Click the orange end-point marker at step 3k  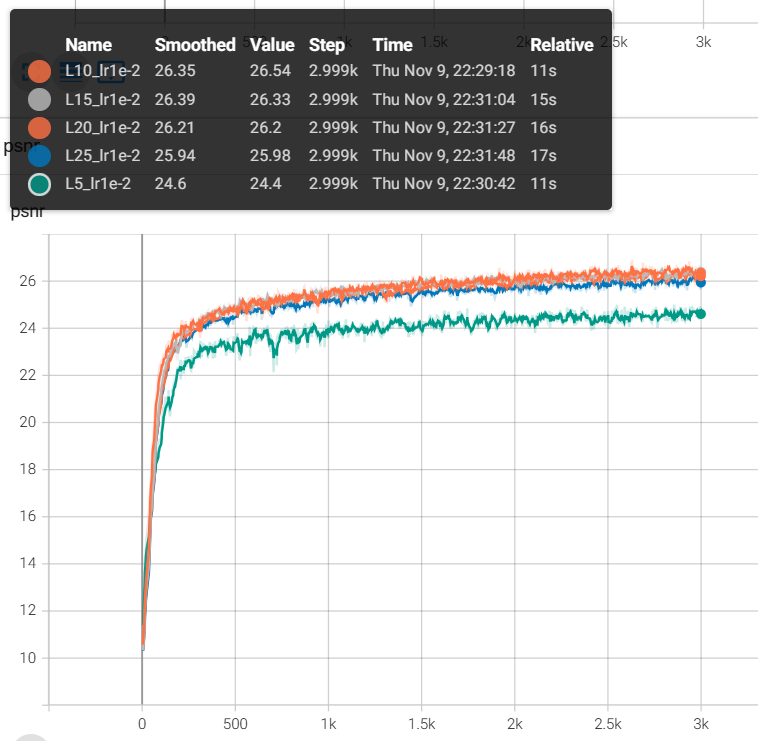coord(701,273)
